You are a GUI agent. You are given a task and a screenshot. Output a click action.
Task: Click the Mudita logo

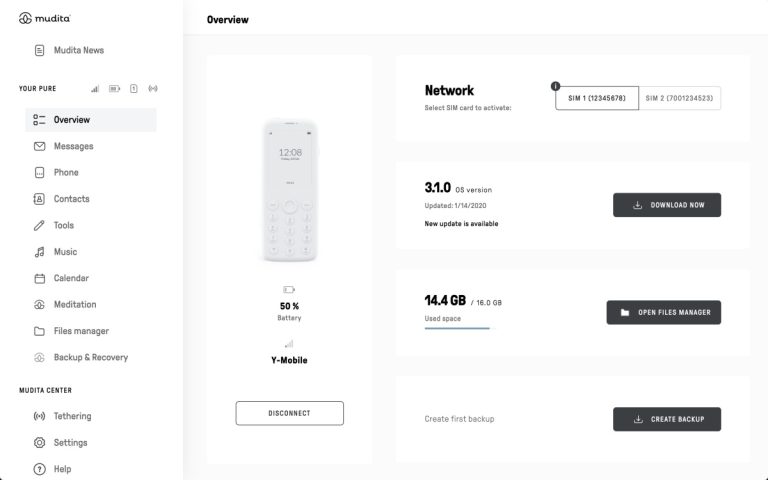click(x=45, y=18)
